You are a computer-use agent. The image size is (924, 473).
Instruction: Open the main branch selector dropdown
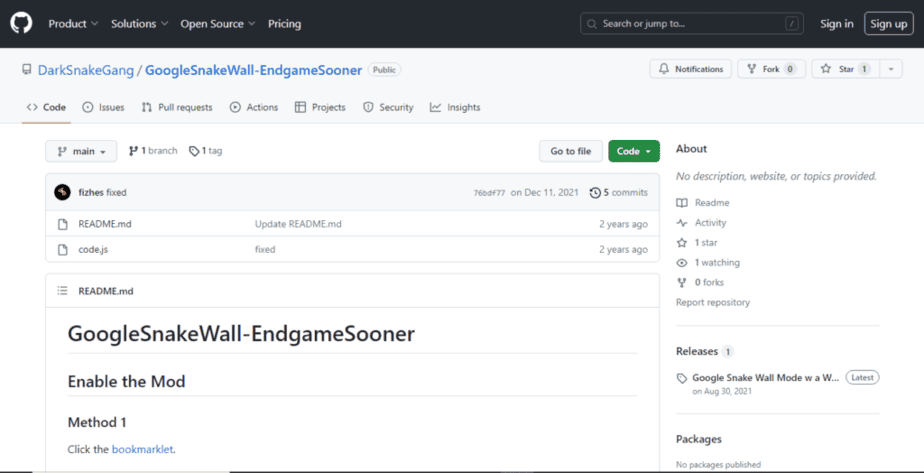point(81,151)
